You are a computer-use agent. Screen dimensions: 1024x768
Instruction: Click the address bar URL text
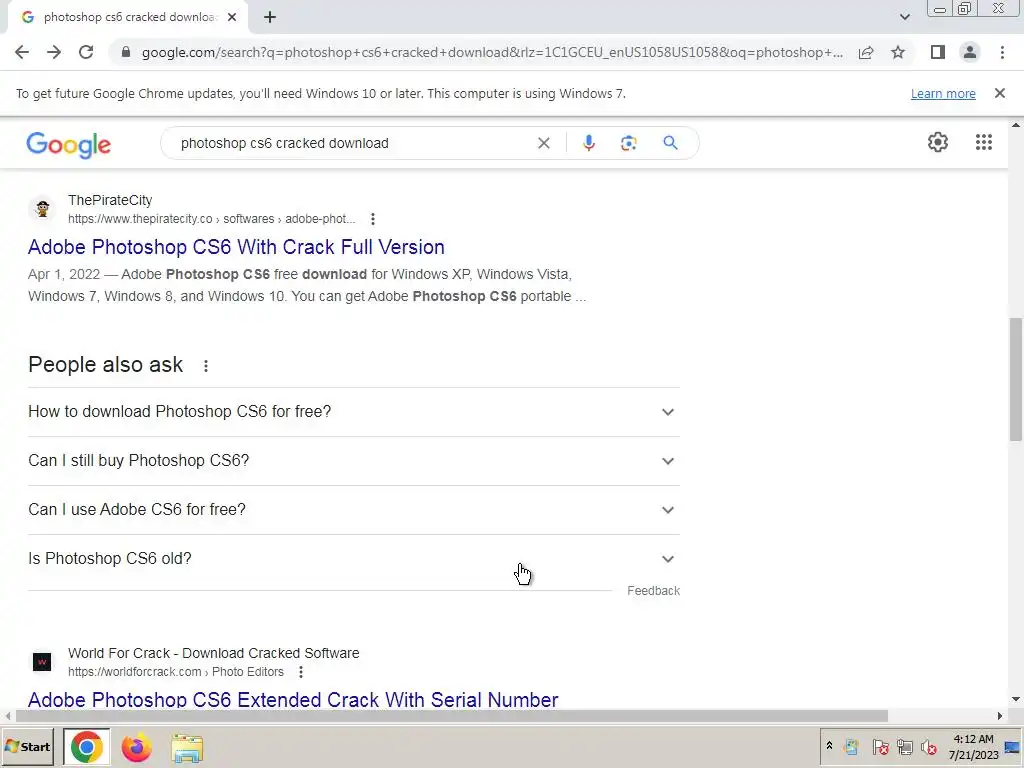click(492, 52)
